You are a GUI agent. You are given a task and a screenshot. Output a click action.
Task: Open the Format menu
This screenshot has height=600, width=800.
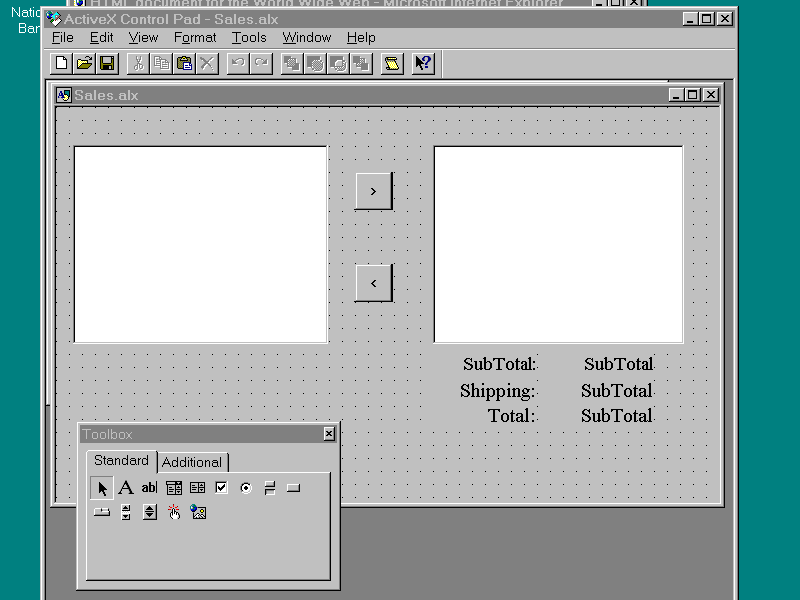(195, 38)
